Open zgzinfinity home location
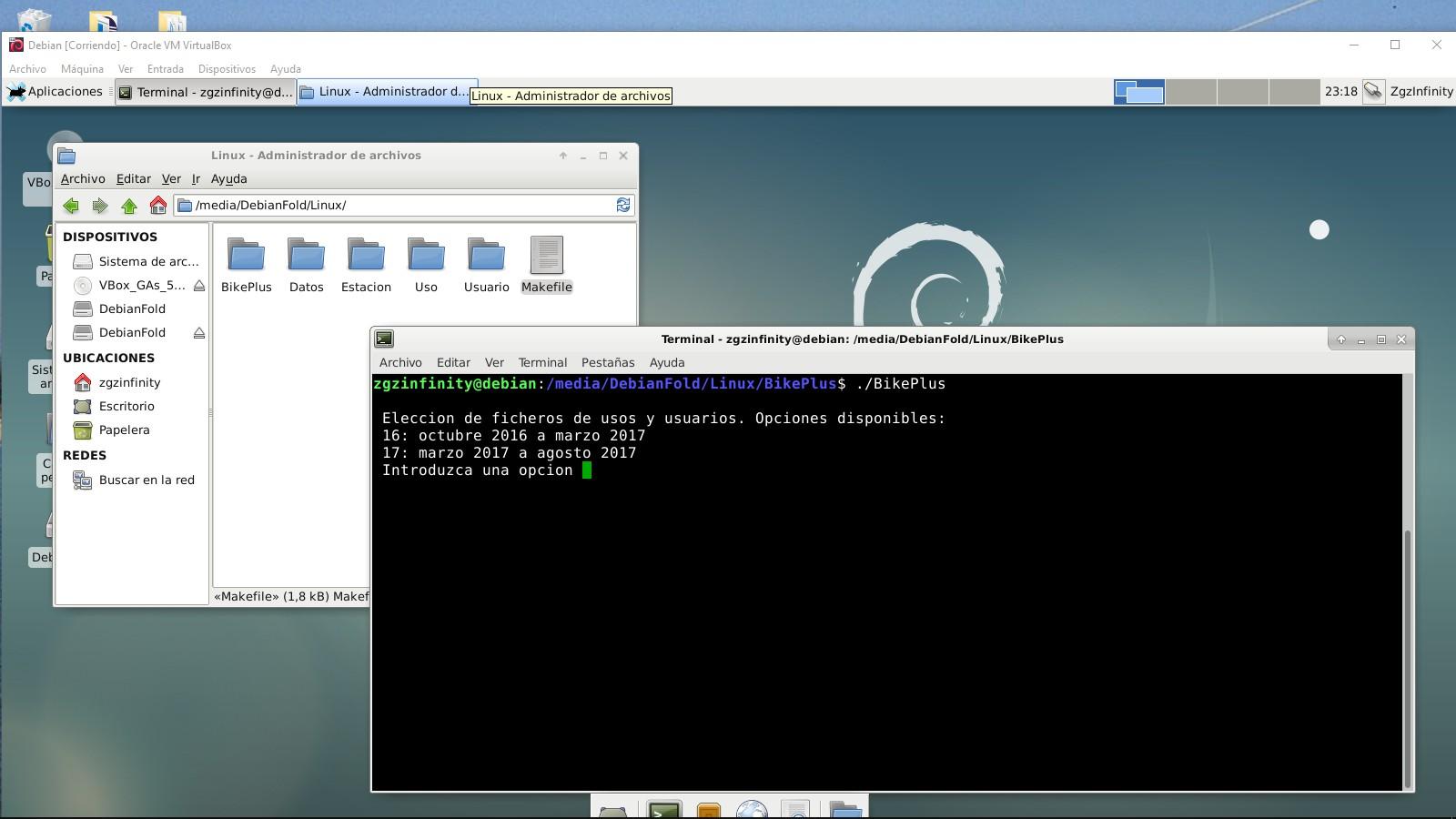1456x819 pixels. [116, 383]
